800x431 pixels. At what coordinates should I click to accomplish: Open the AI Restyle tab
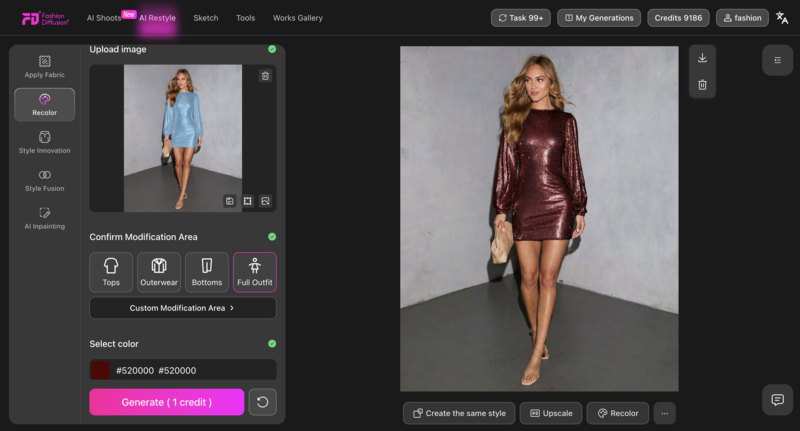(157, 18)
